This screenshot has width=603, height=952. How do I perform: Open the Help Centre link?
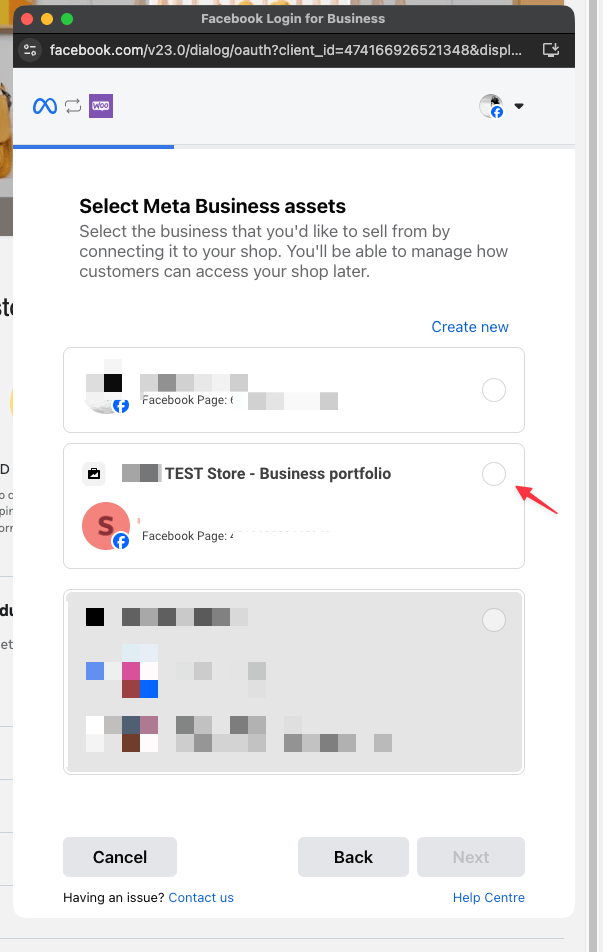pos(489,897)
